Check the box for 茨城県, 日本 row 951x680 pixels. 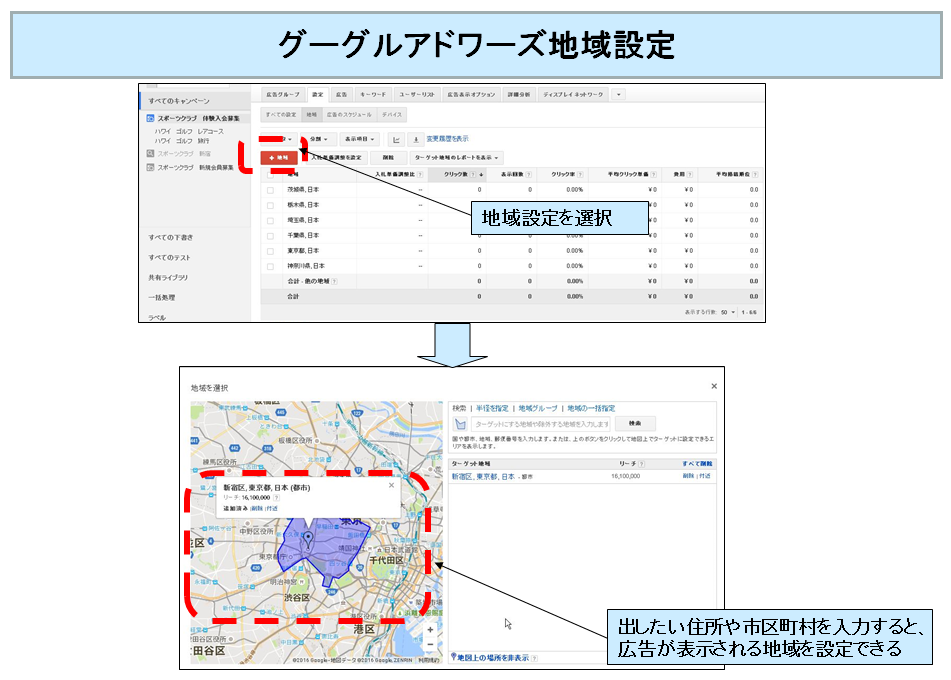(271, 190)
